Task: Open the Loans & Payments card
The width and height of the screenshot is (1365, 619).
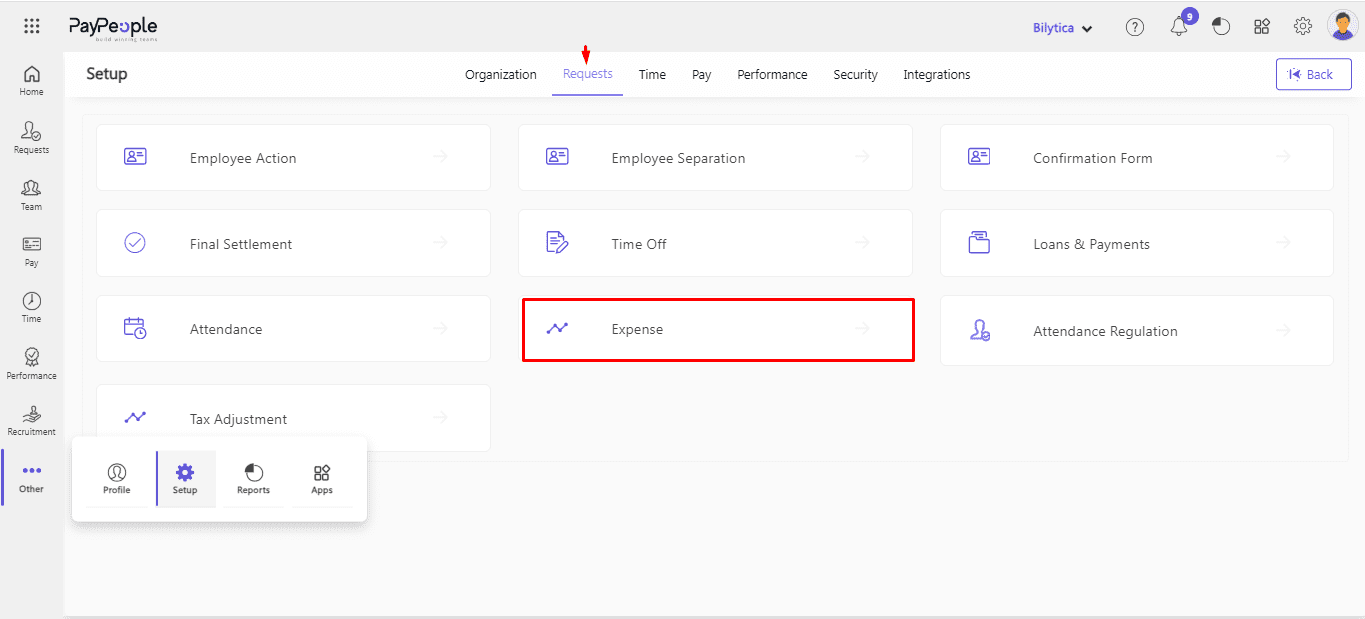Action: coord(1136,244)
